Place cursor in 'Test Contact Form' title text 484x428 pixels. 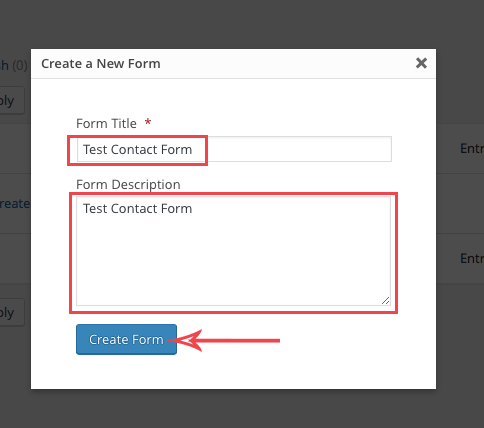tap(137, 150)
